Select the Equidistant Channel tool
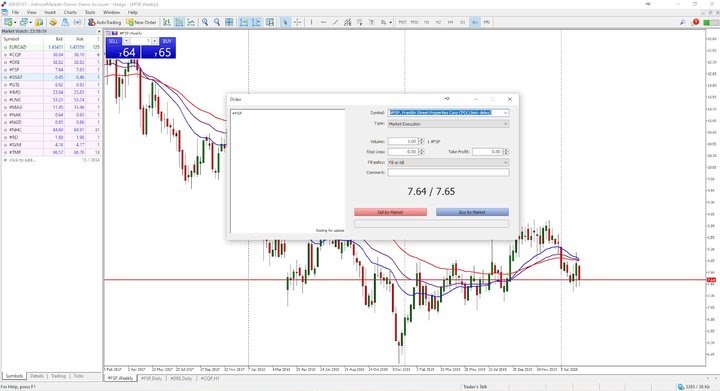Viewport: 720px width, 391px height. click(348, 22)
